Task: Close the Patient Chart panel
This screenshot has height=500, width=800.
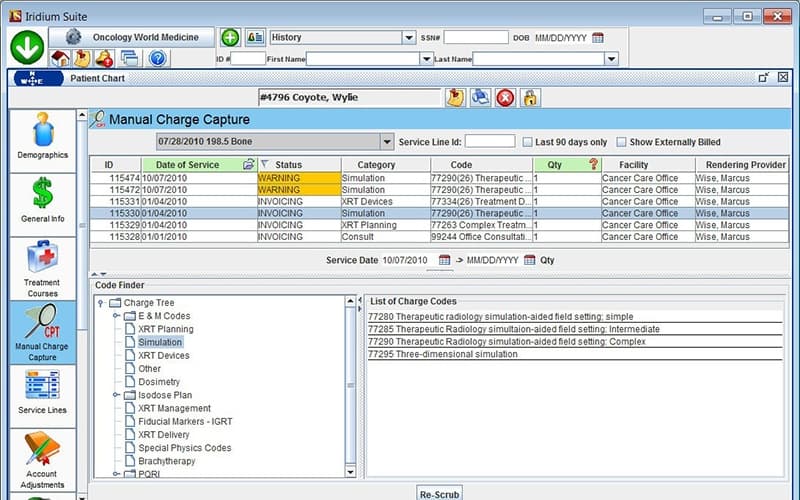Action: pyautogui.click(x=783, y=78)
